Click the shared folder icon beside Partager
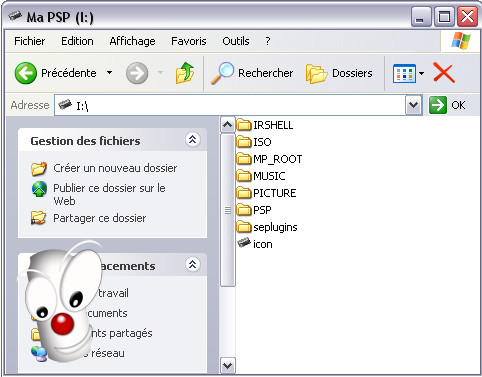This screenshot has height=377, width=482. click(x=38, y=218)
